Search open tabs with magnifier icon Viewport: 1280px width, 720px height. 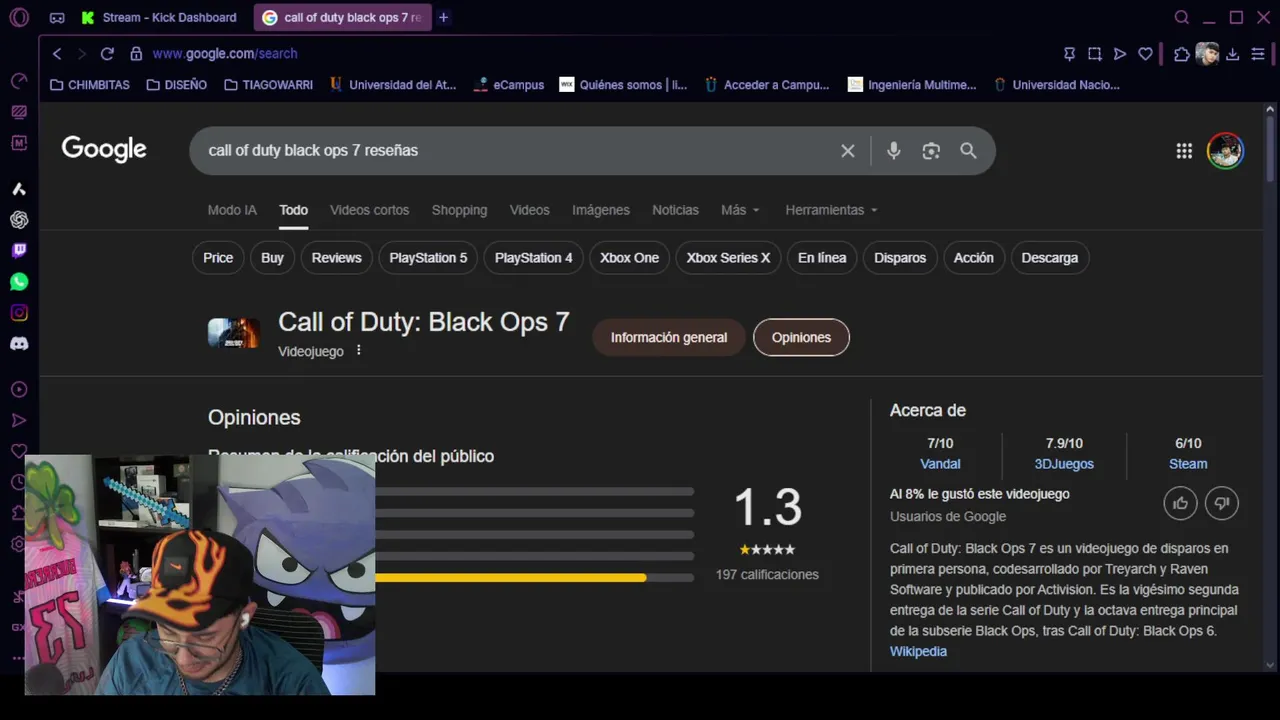click(x=1182, y=17)
